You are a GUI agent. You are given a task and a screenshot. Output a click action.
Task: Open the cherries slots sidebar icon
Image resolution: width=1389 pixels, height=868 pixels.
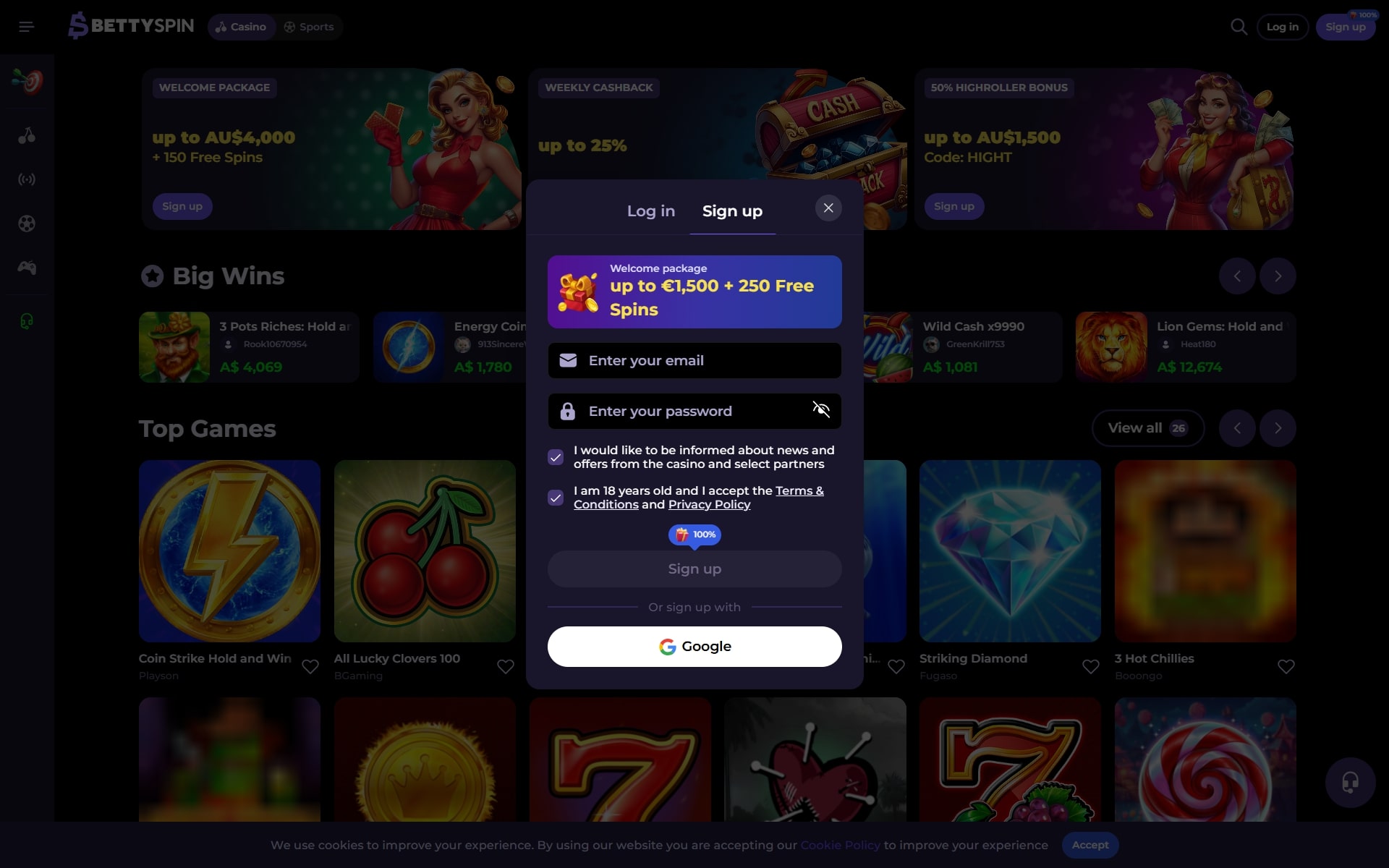point(27,135)
